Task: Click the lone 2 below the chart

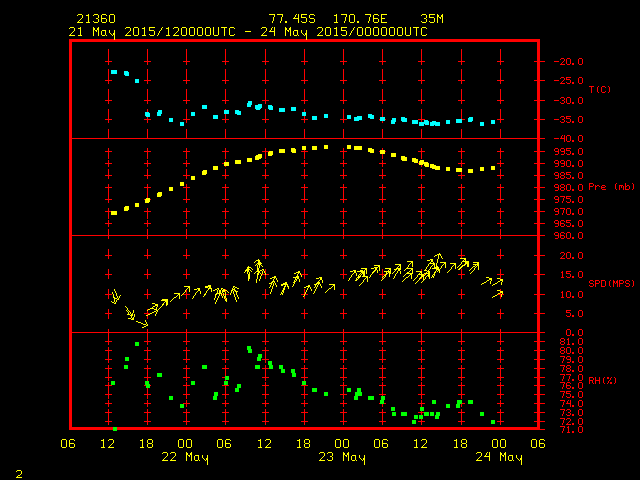Action: 19,474
